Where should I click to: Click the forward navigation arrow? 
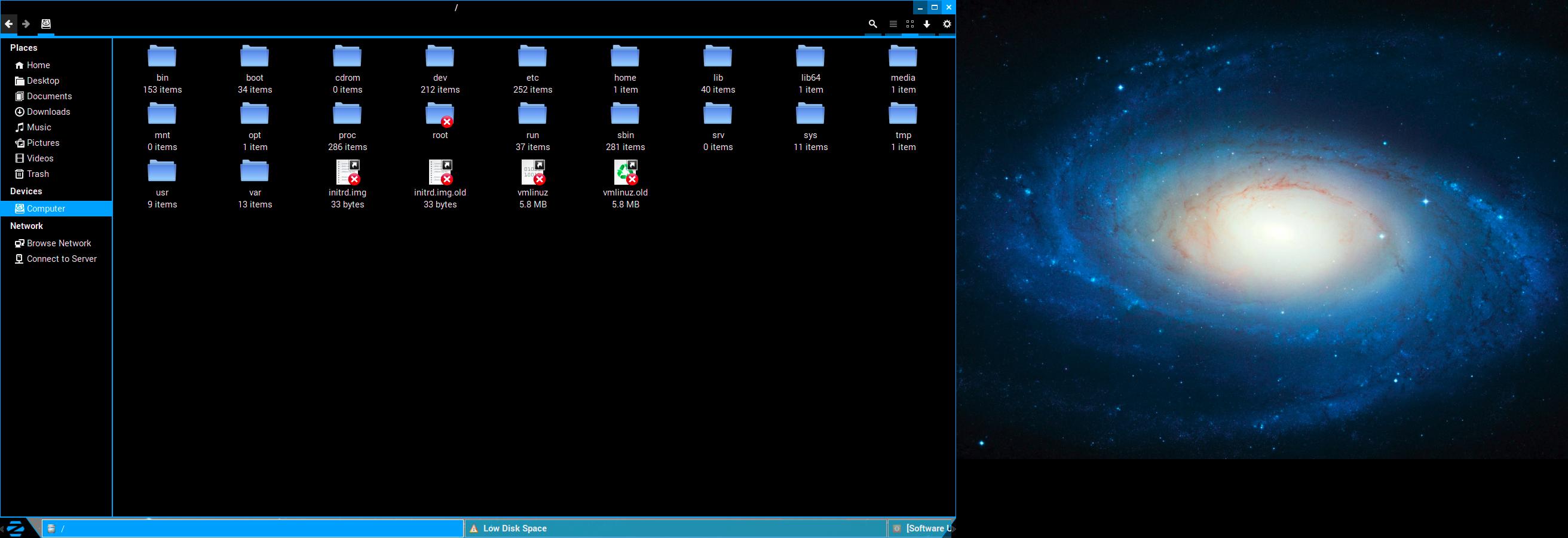pyautogui.click(x=26, y=24)
